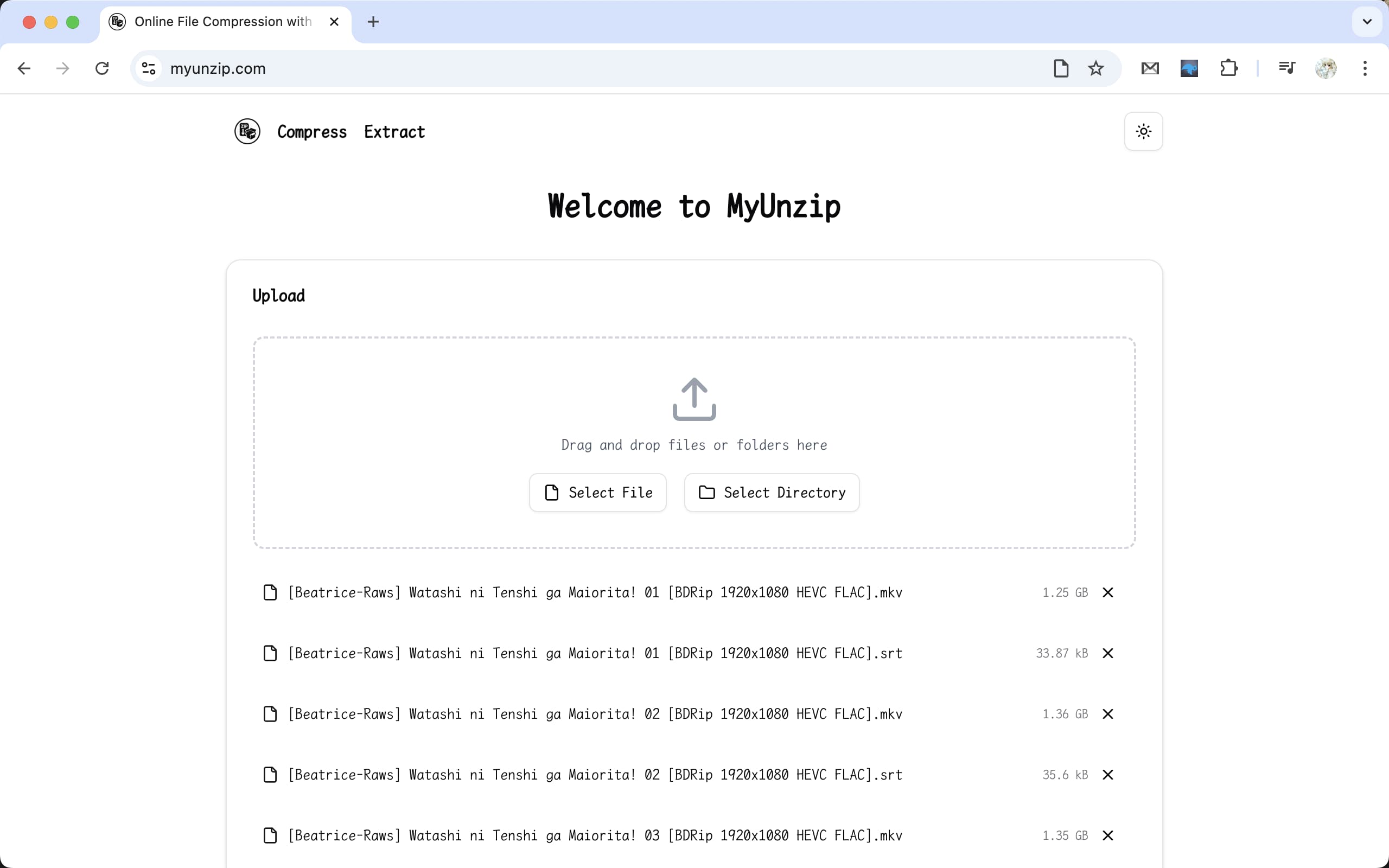Select the Maiorita! 01 .srt file name
Screen dimensions: 1389x868
click(595, 653)
